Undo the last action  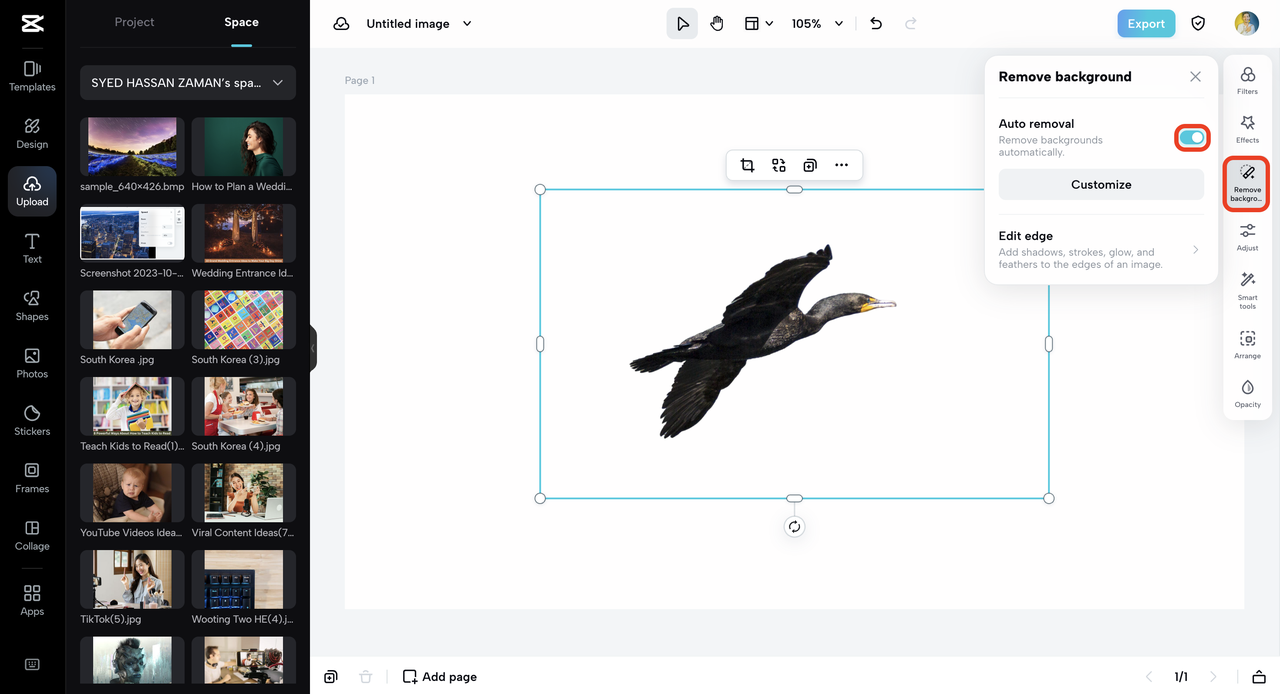click(x=876, y=23)
